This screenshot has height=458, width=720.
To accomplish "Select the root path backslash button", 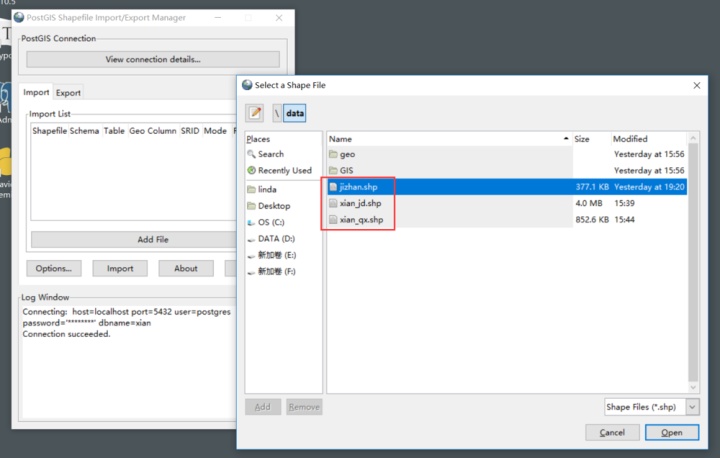I will tap(277, 113).
